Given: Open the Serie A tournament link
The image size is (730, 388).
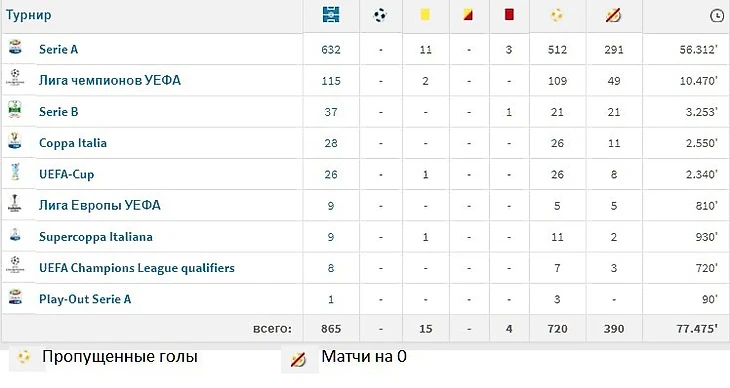Looking at the screenshot, I should (x=59, y=49).
